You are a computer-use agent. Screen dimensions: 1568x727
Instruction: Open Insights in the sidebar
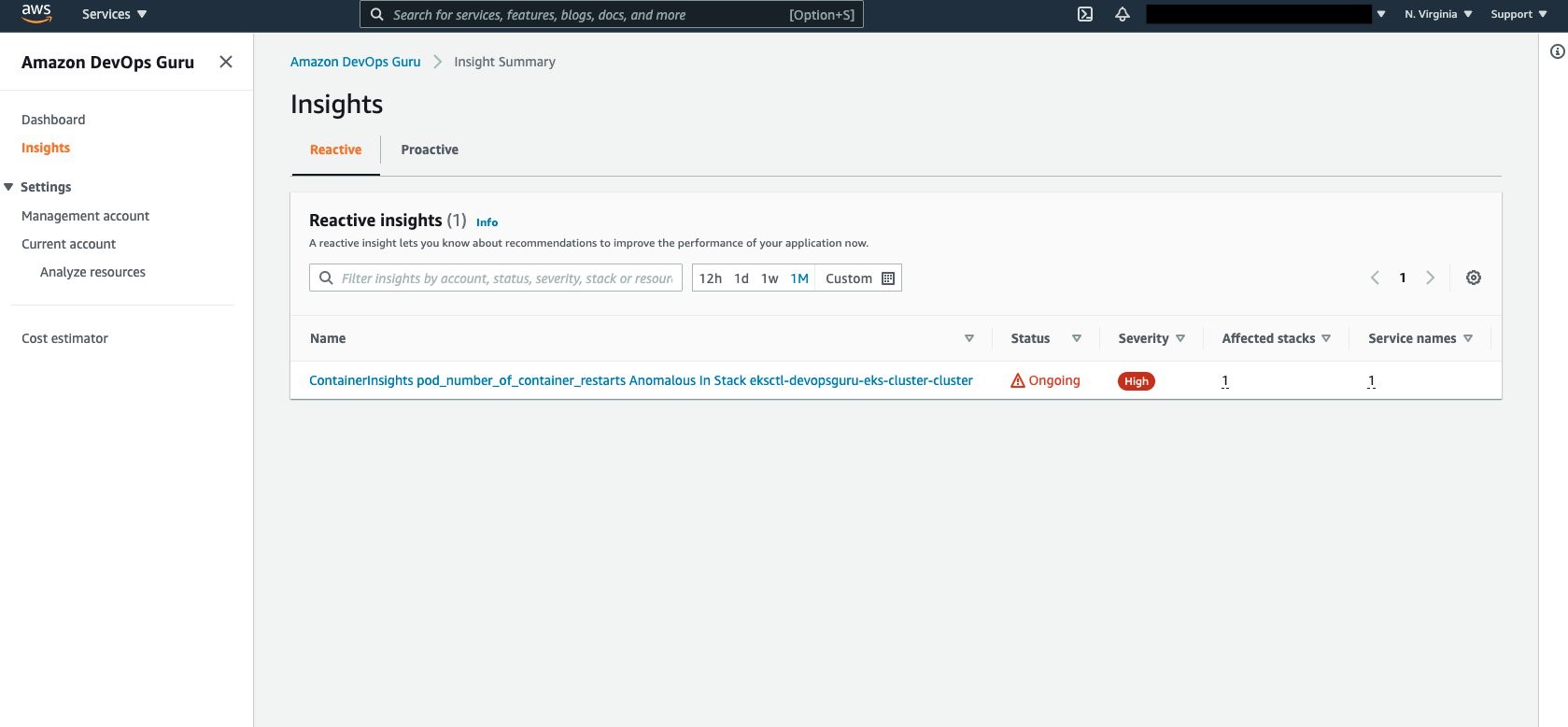(x=46, y=148)
